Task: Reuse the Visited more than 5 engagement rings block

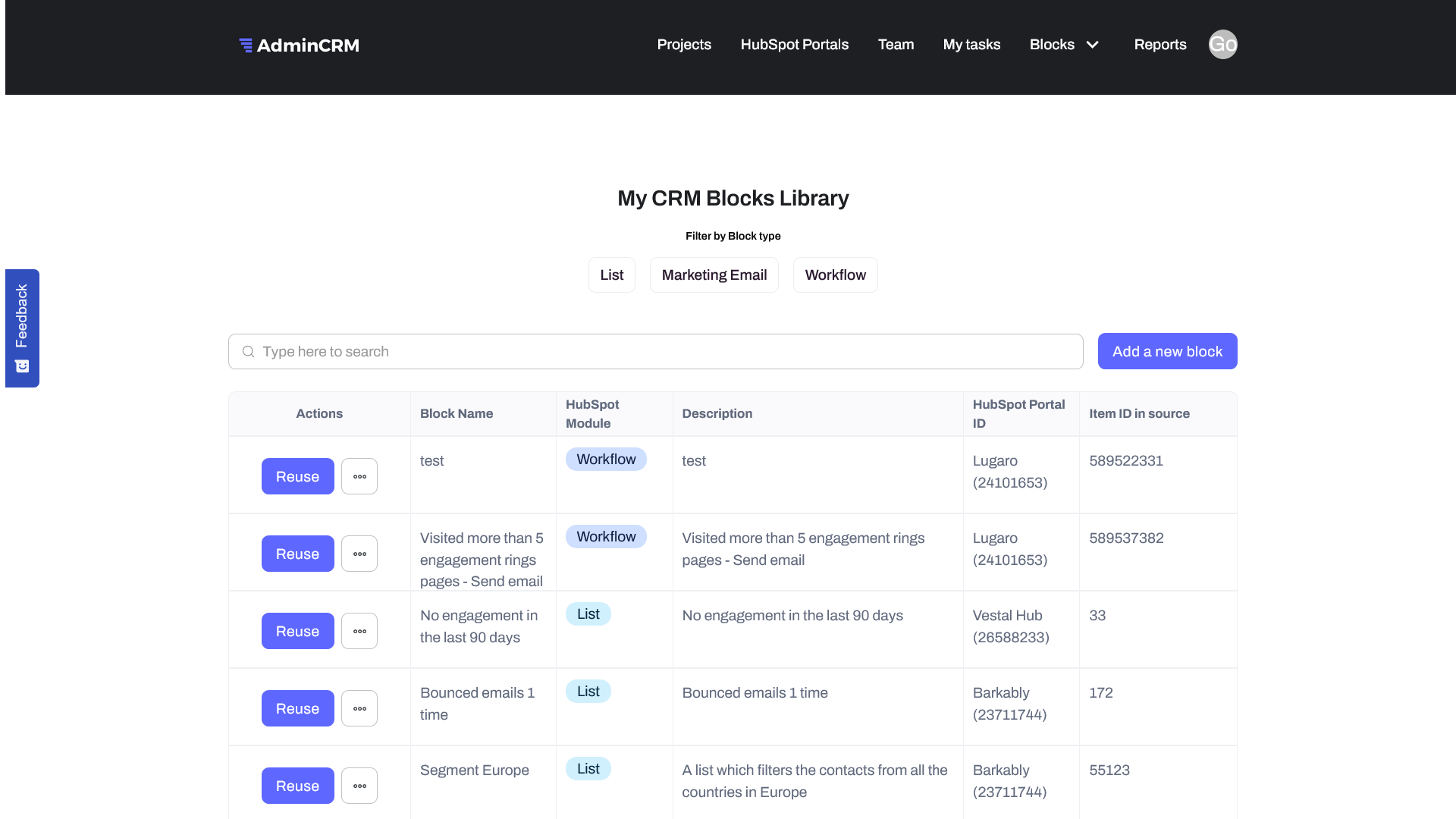Action: click(x=297, y=553)
